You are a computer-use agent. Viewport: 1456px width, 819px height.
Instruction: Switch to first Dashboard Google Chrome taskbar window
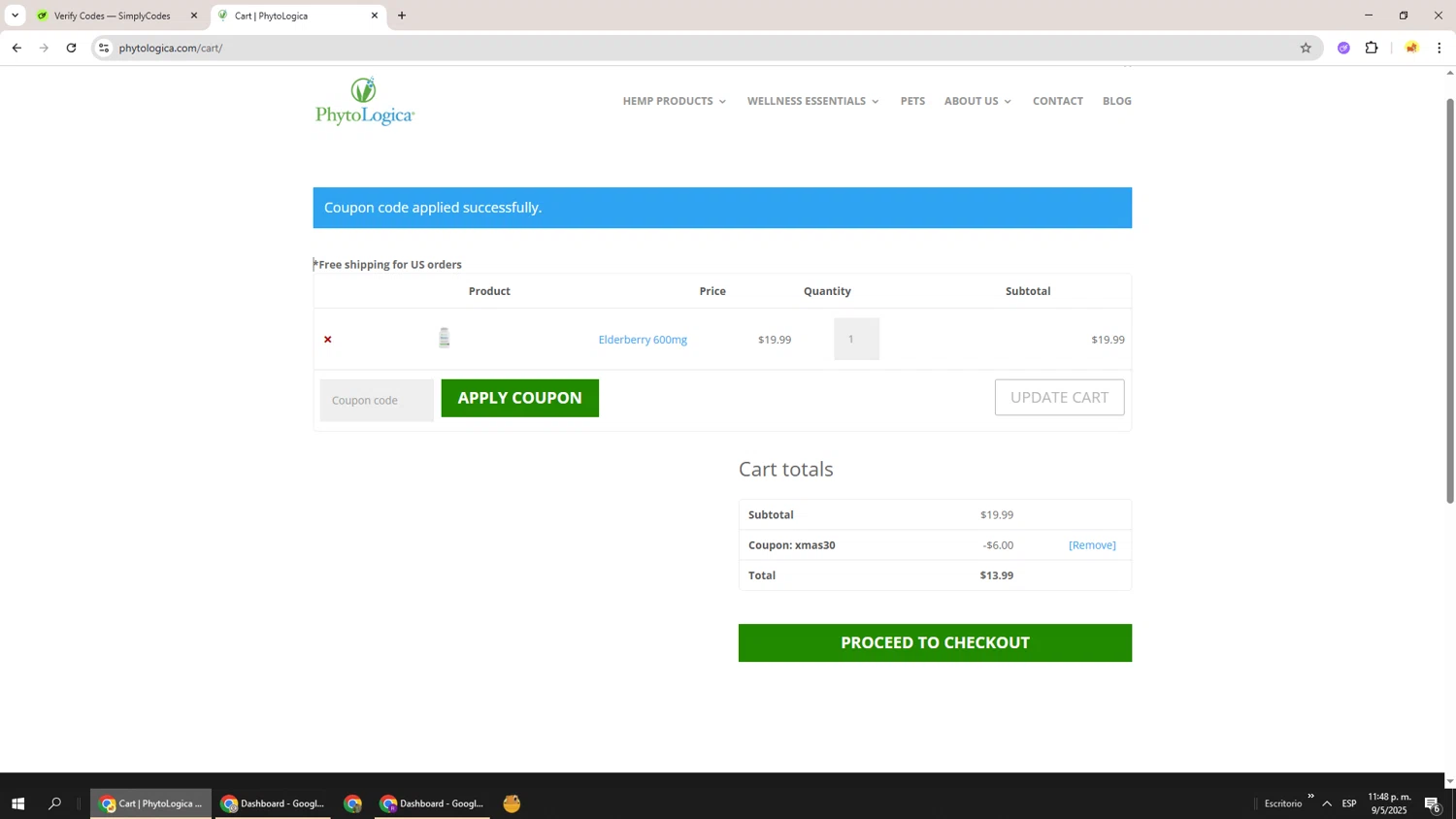[273, 803]
